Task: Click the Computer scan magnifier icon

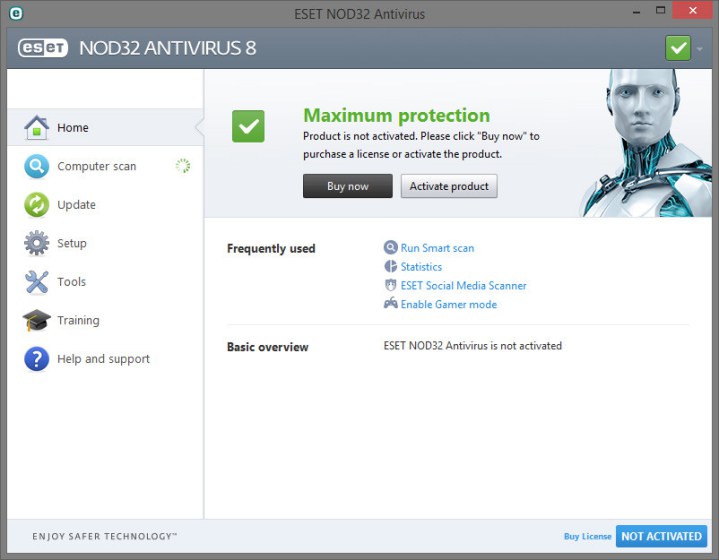Action: click(37, 167)
